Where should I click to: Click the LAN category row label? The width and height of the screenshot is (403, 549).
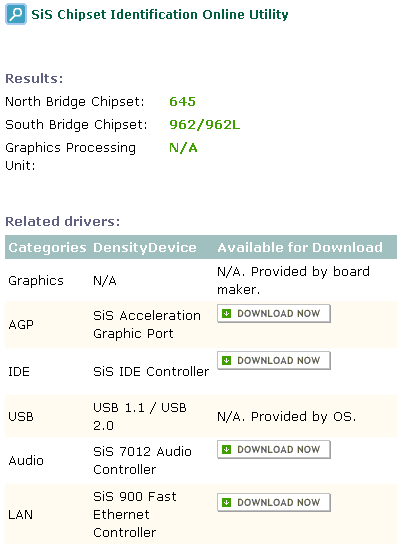(21, 515)
